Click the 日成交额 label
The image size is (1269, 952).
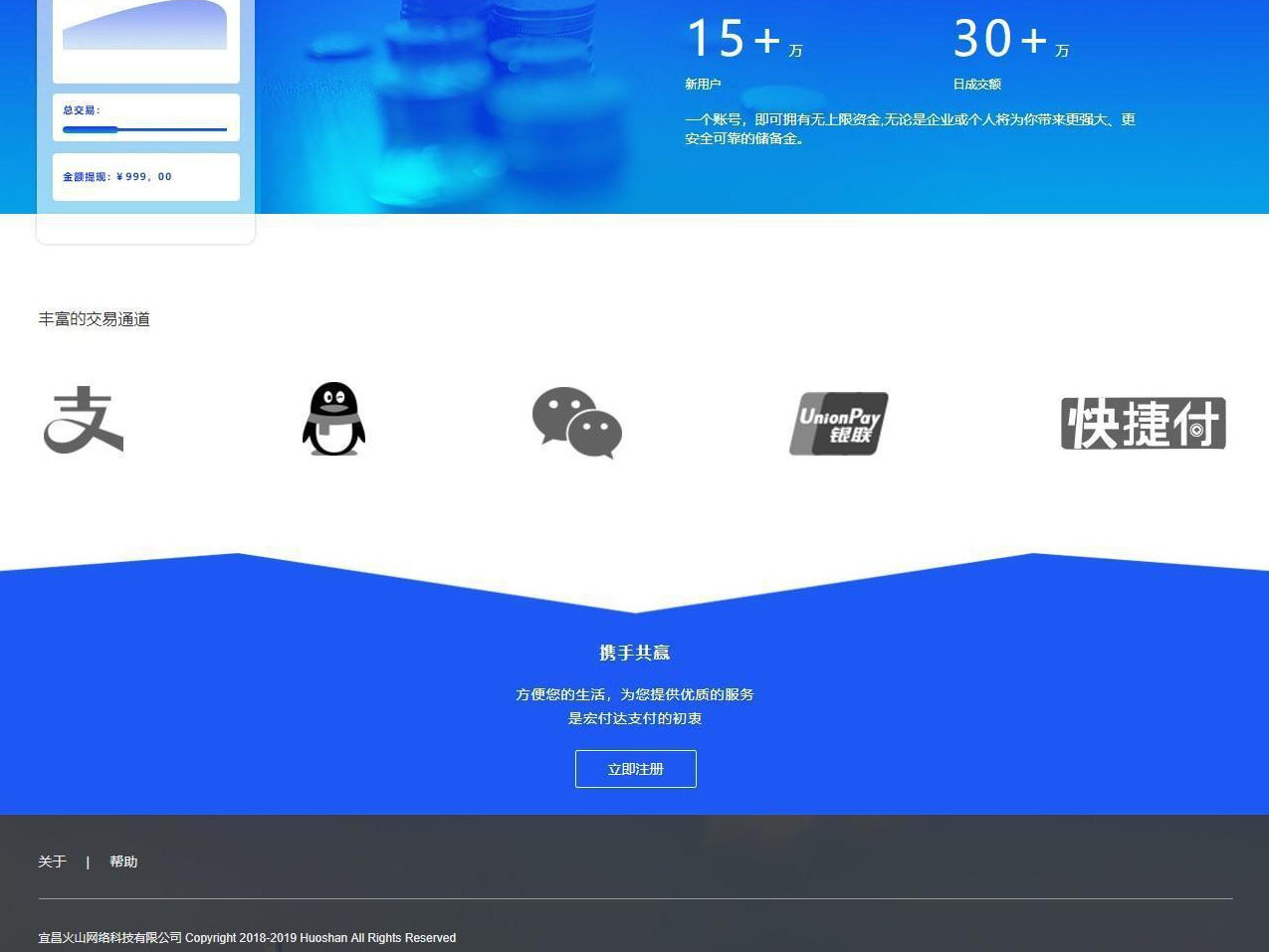tap(977, 85)
